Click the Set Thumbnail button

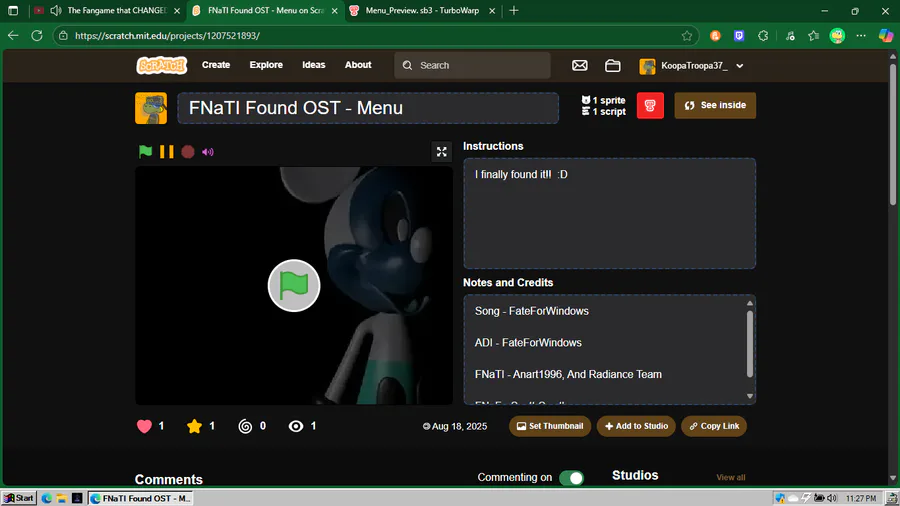click(x=550, y=426)
